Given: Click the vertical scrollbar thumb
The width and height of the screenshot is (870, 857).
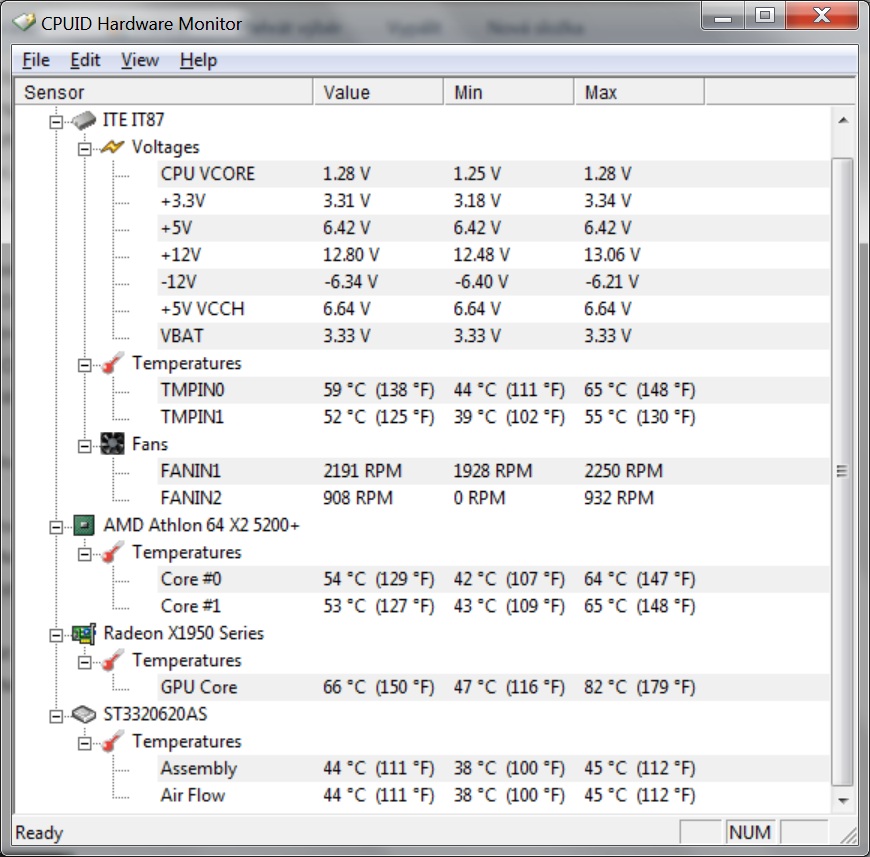Looking at the screenshot, I should [843, 471].
